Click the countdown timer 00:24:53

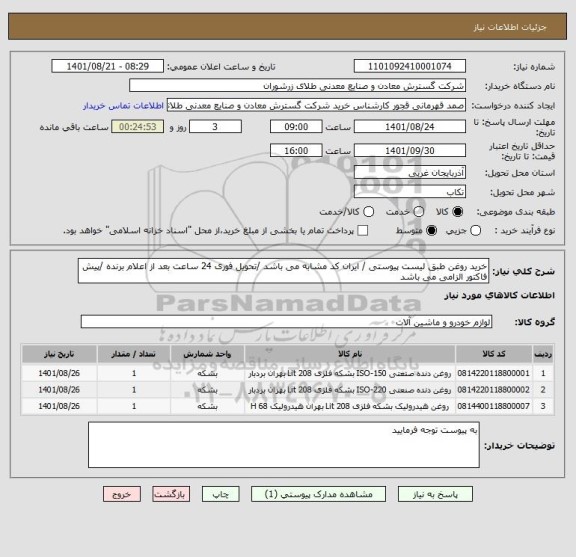click(138, 127)
